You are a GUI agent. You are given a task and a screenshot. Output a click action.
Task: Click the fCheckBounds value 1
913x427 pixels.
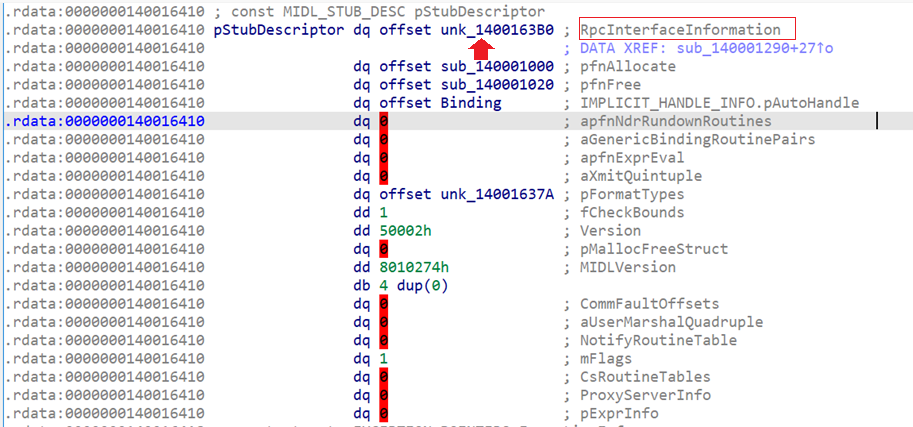click(383, 212)
